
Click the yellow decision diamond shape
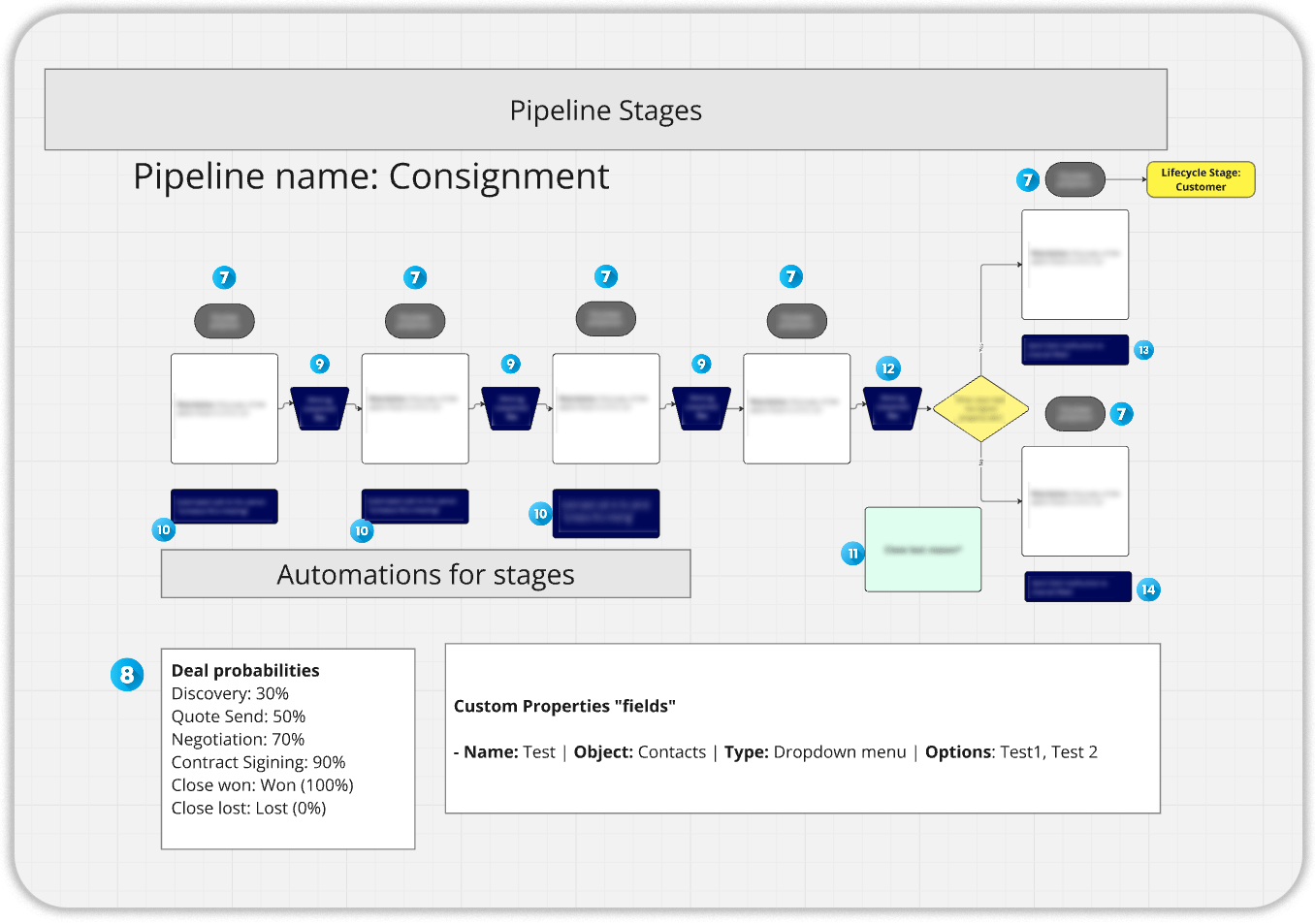[980, 408]
